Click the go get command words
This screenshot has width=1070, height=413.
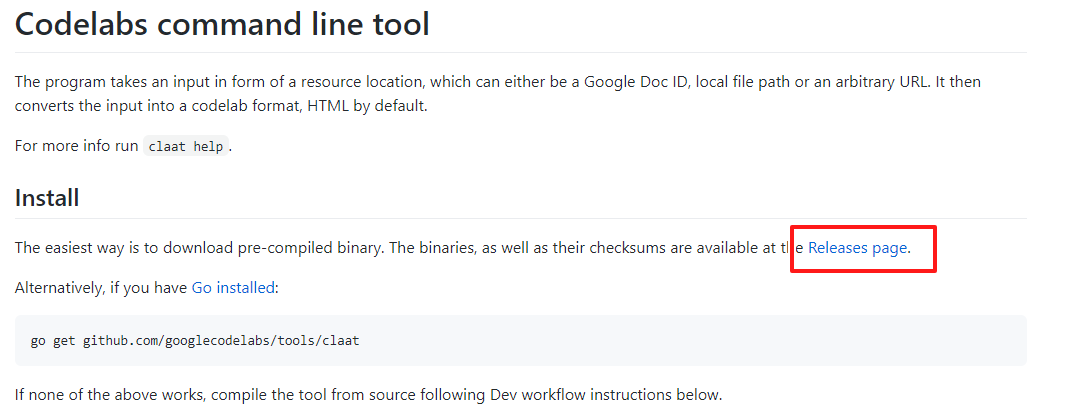pyautogui.click(x=53, y=340)
